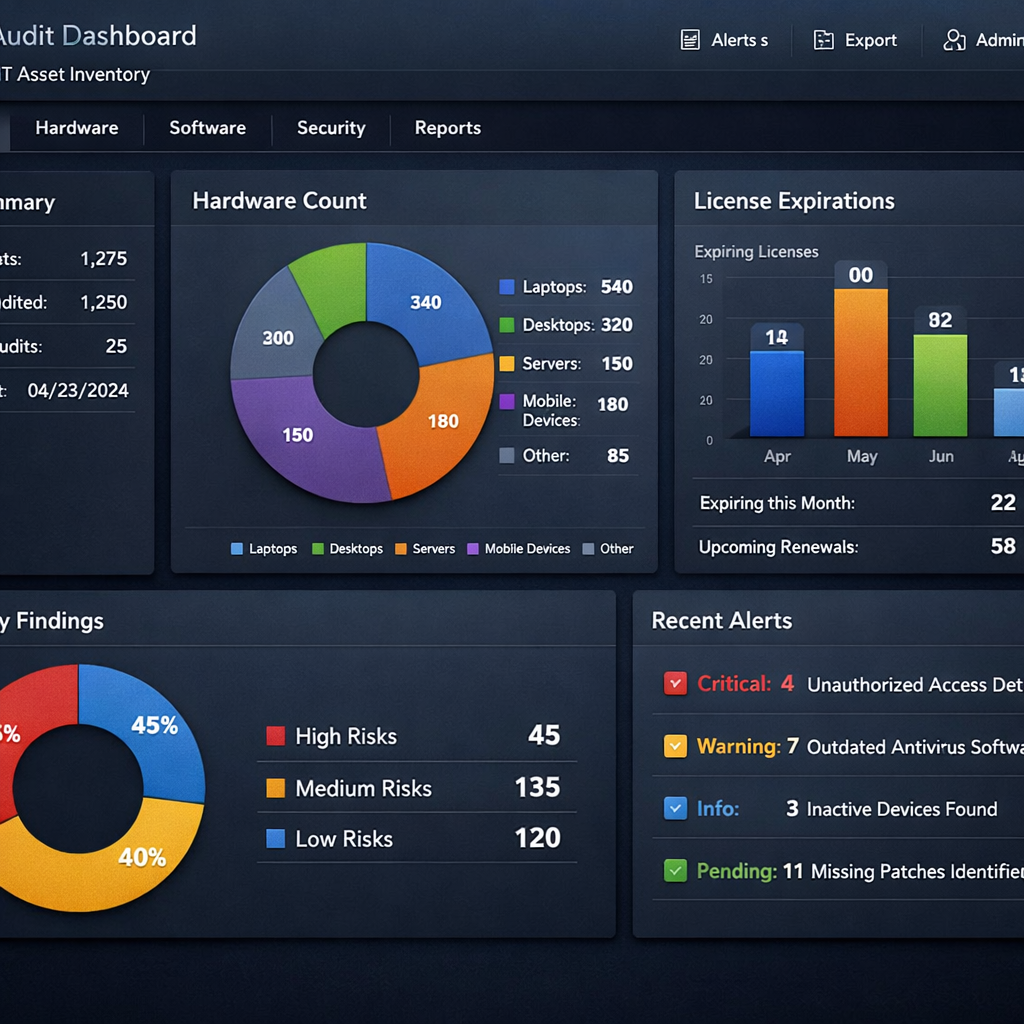The width and height of the screenshot is (1024, 1024).
Task: Click Inactive Devices Found alert
Action: coord(902,809)
